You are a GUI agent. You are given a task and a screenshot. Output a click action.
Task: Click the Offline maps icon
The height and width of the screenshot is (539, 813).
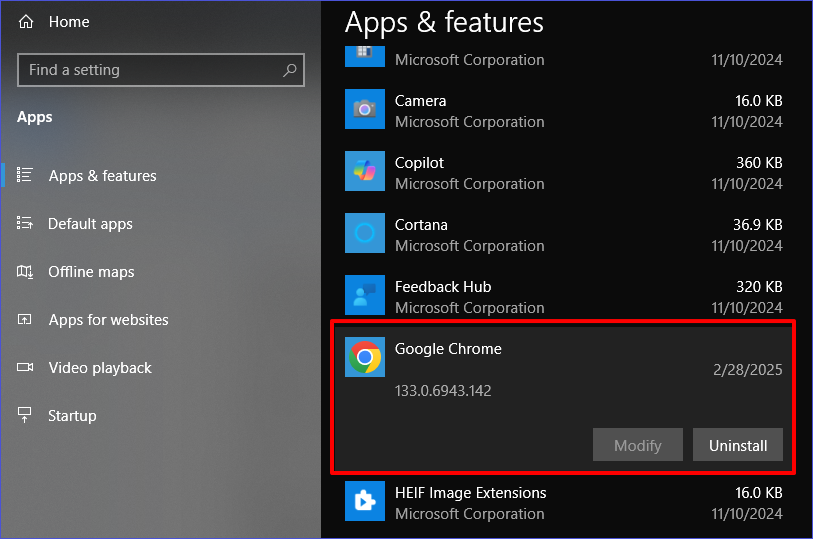tap(24, 272)
